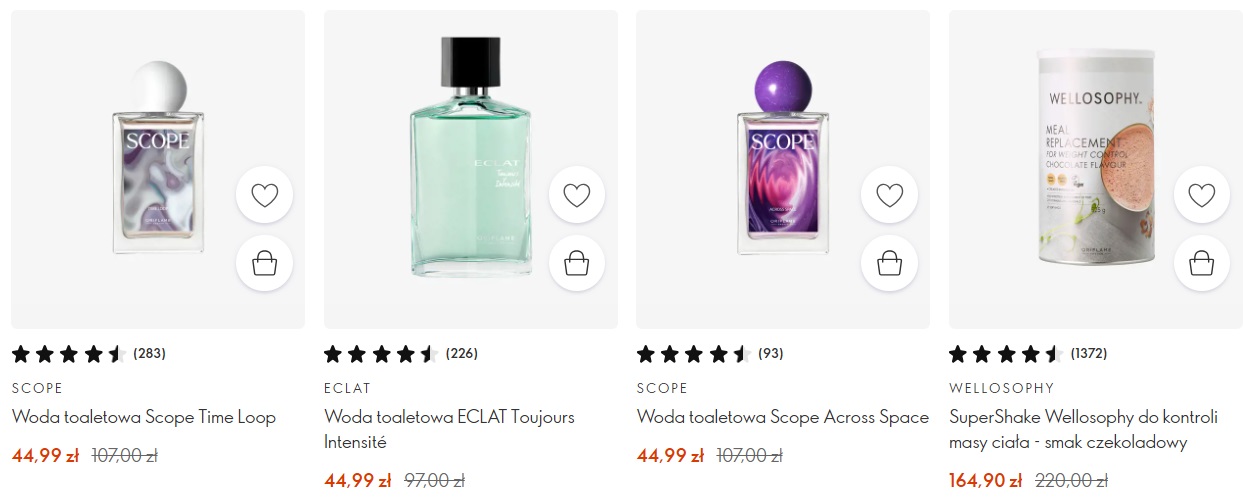Open Woda toaletowa Scope Time Loop link
Image resolution: width=1243 pixels, height=497 pixels.
pos(144,417)
